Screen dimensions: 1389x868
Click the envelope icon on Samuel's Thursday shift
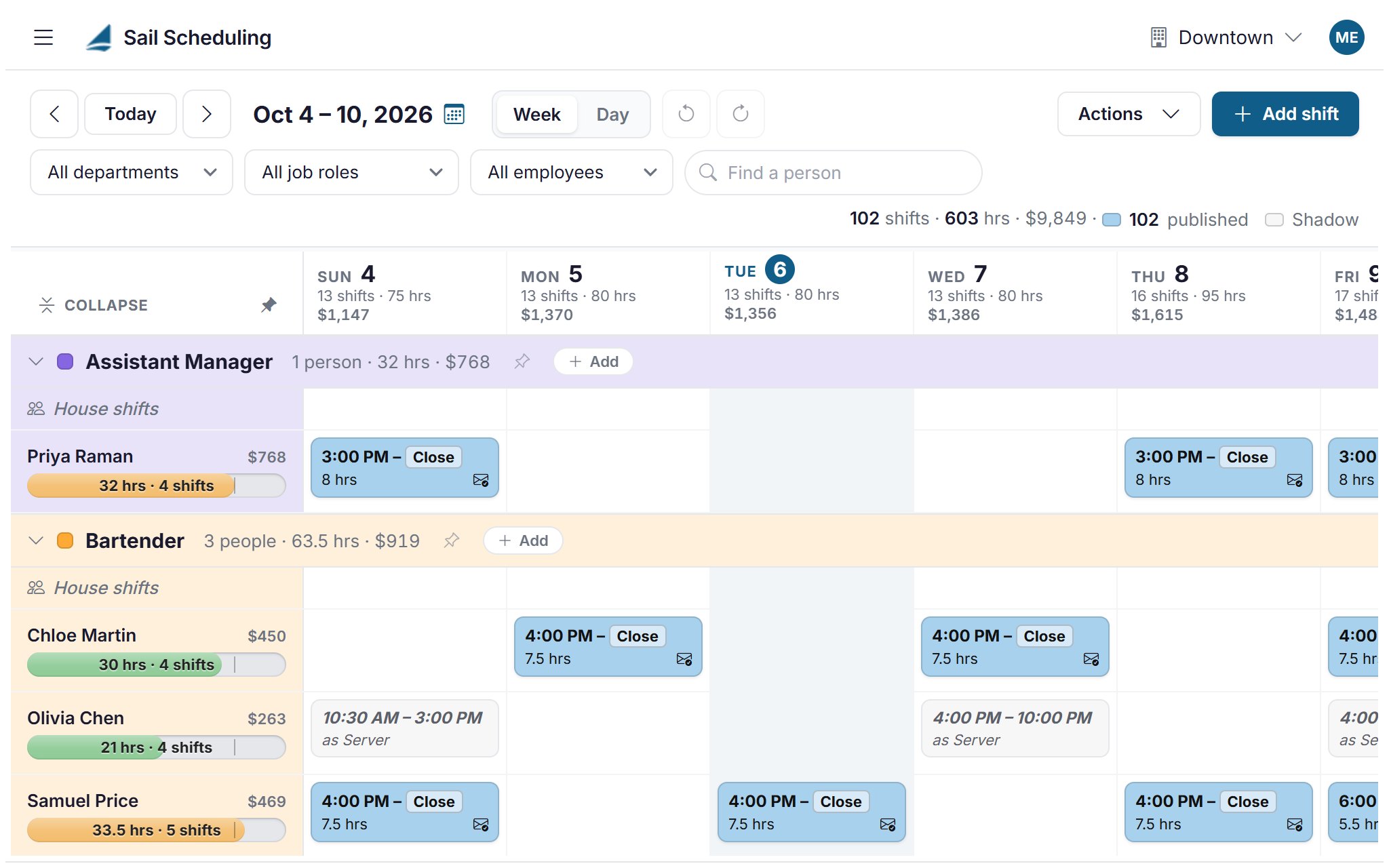click(1295, 825)
